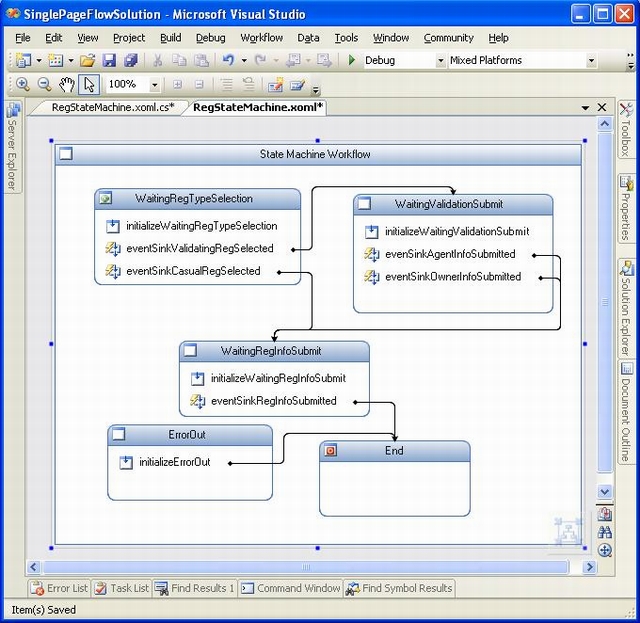
Task: Click the Navigate Backward toolbar icon
Action: pos(293,60)
